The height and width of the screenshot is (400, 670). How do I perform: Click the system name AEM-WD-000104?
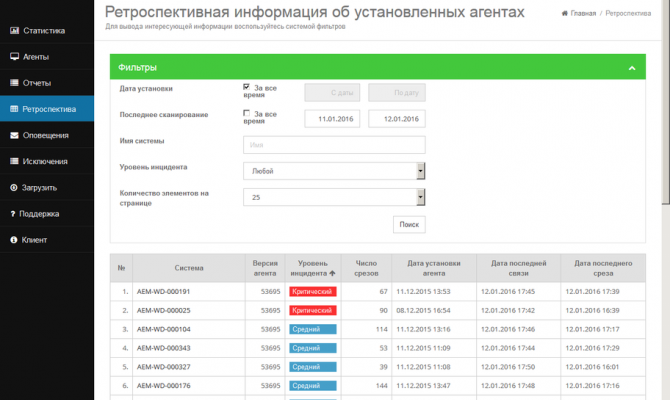(x=163, y=329)
